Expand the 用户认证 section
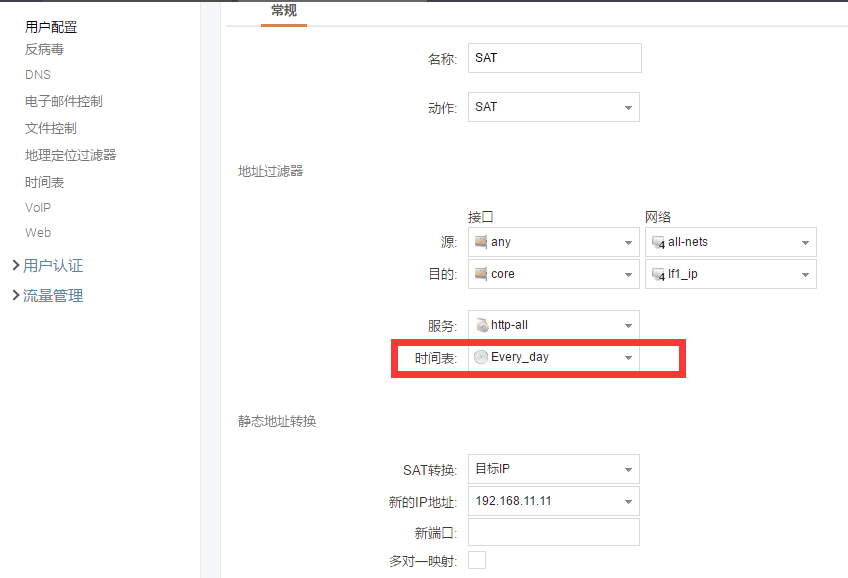Viewport: 848px width, 578px height. 48,265
